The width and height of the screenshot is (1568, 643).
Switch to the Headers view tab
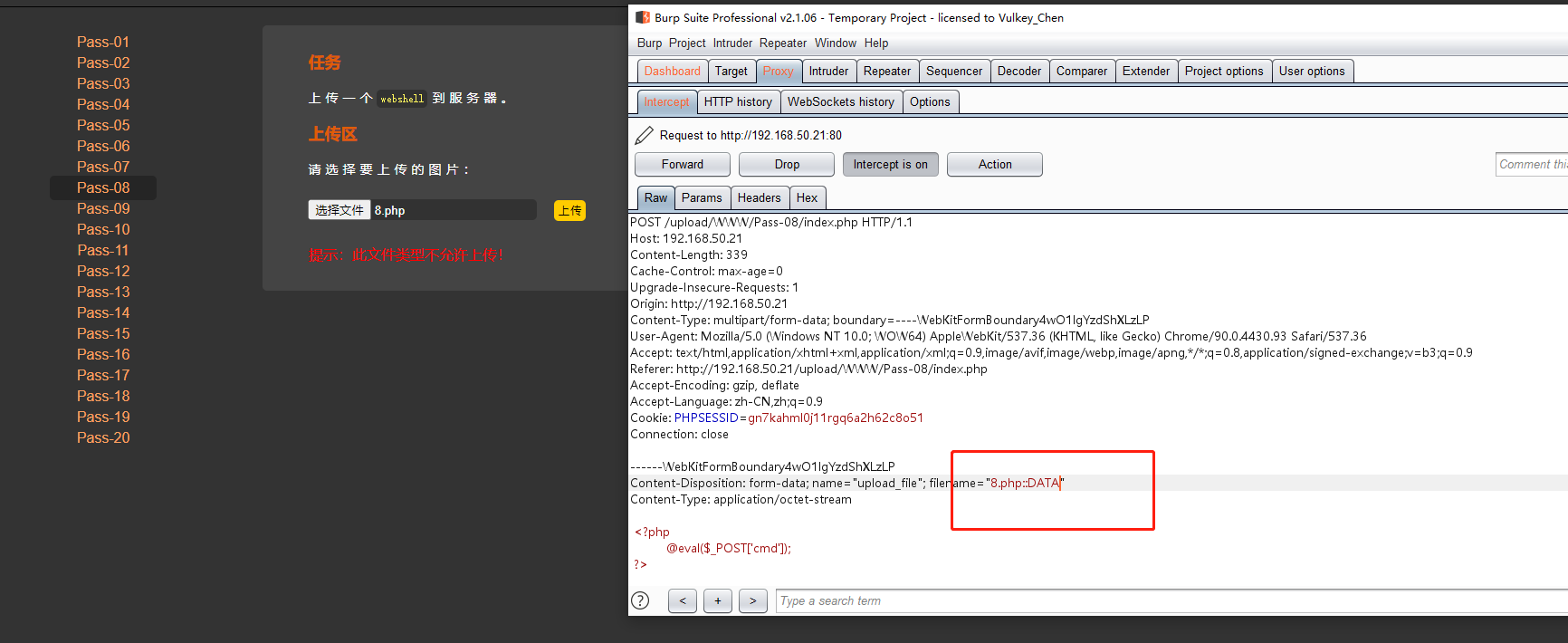click(759, 197)
